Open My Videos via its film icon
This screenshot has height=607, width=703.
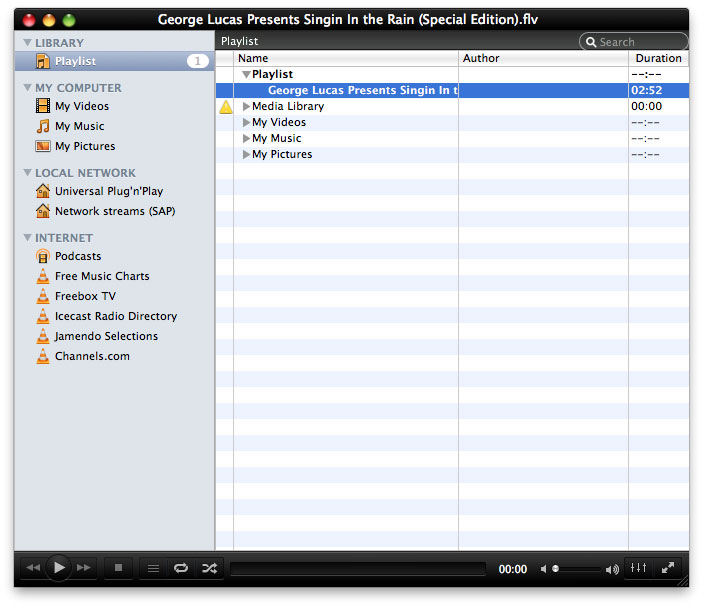[x=43, y=106]
